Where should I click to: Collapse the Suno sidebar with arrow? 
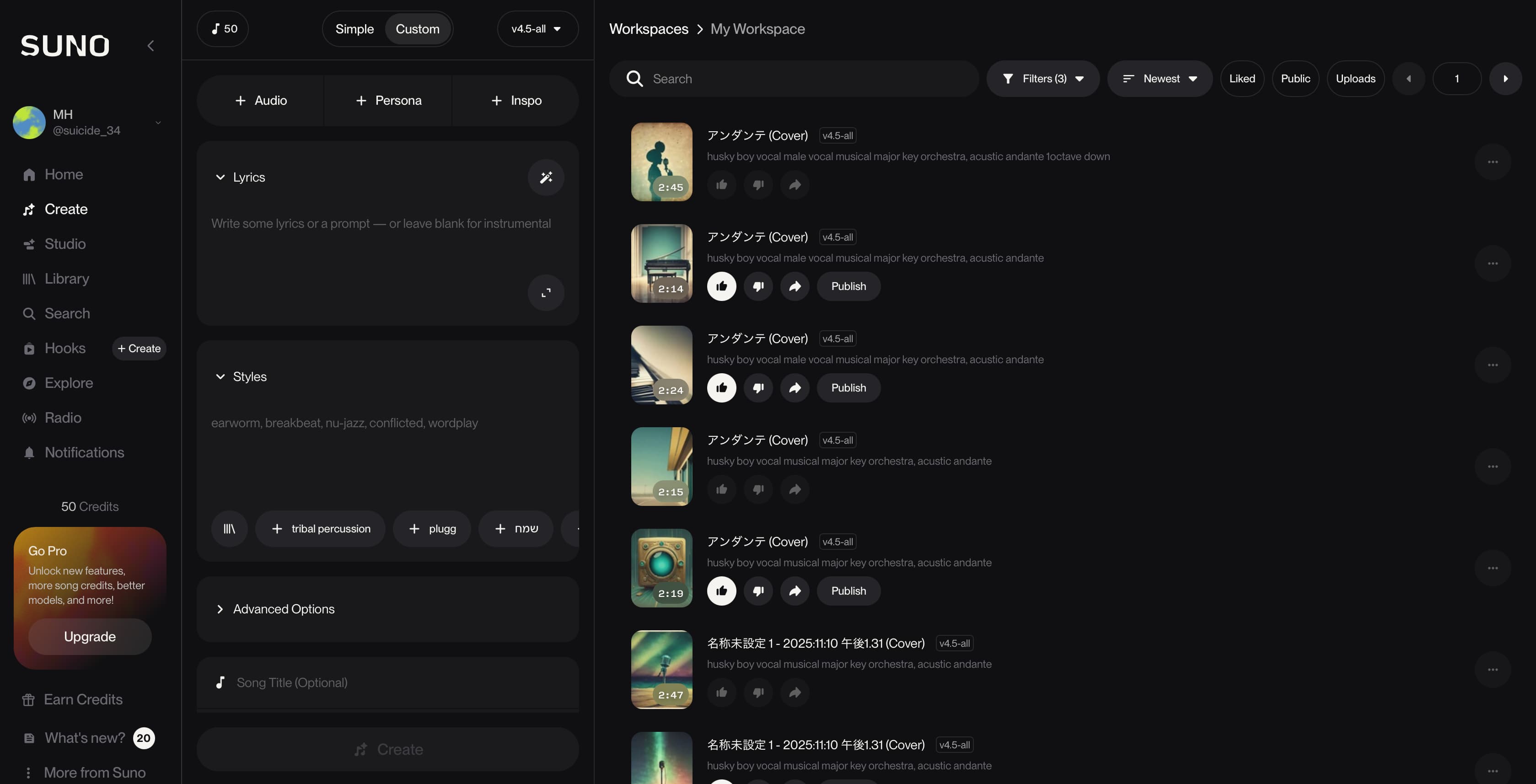click(x=151, y=46)
